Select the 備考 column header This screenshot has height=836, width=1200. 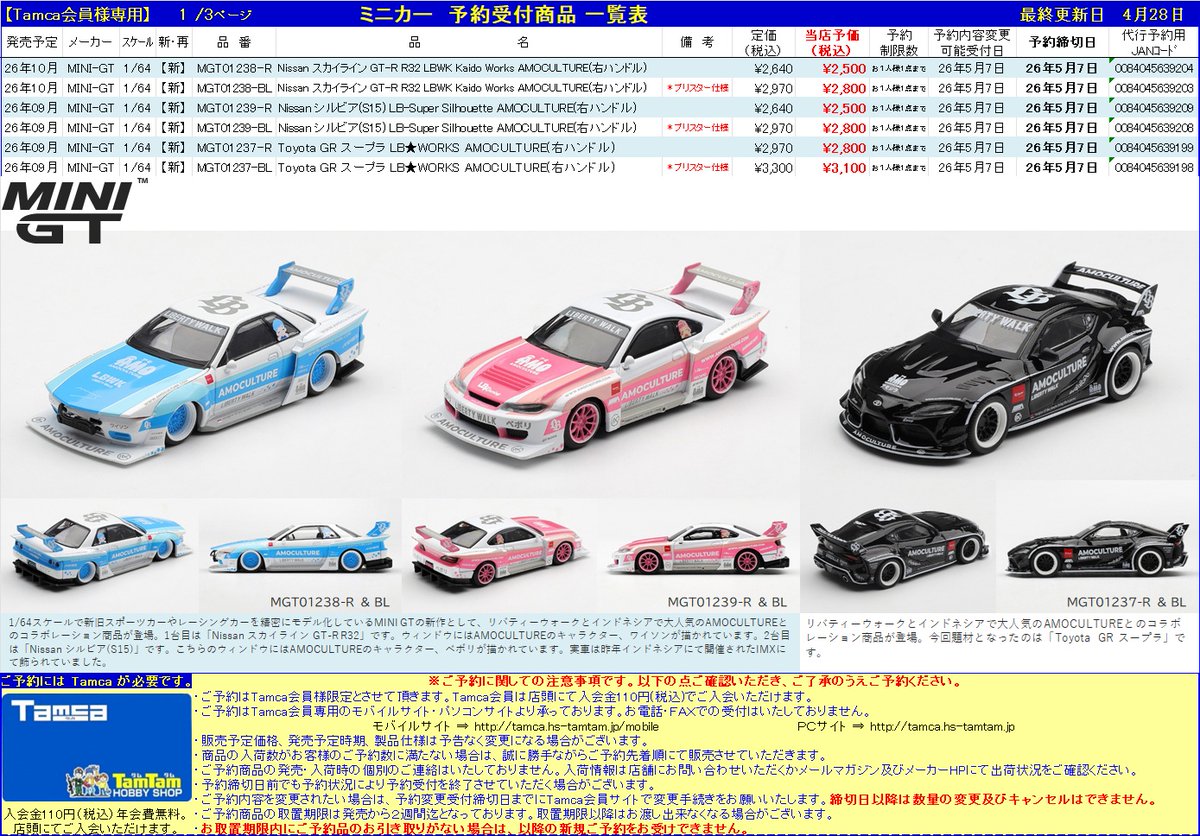click(697, 42)
